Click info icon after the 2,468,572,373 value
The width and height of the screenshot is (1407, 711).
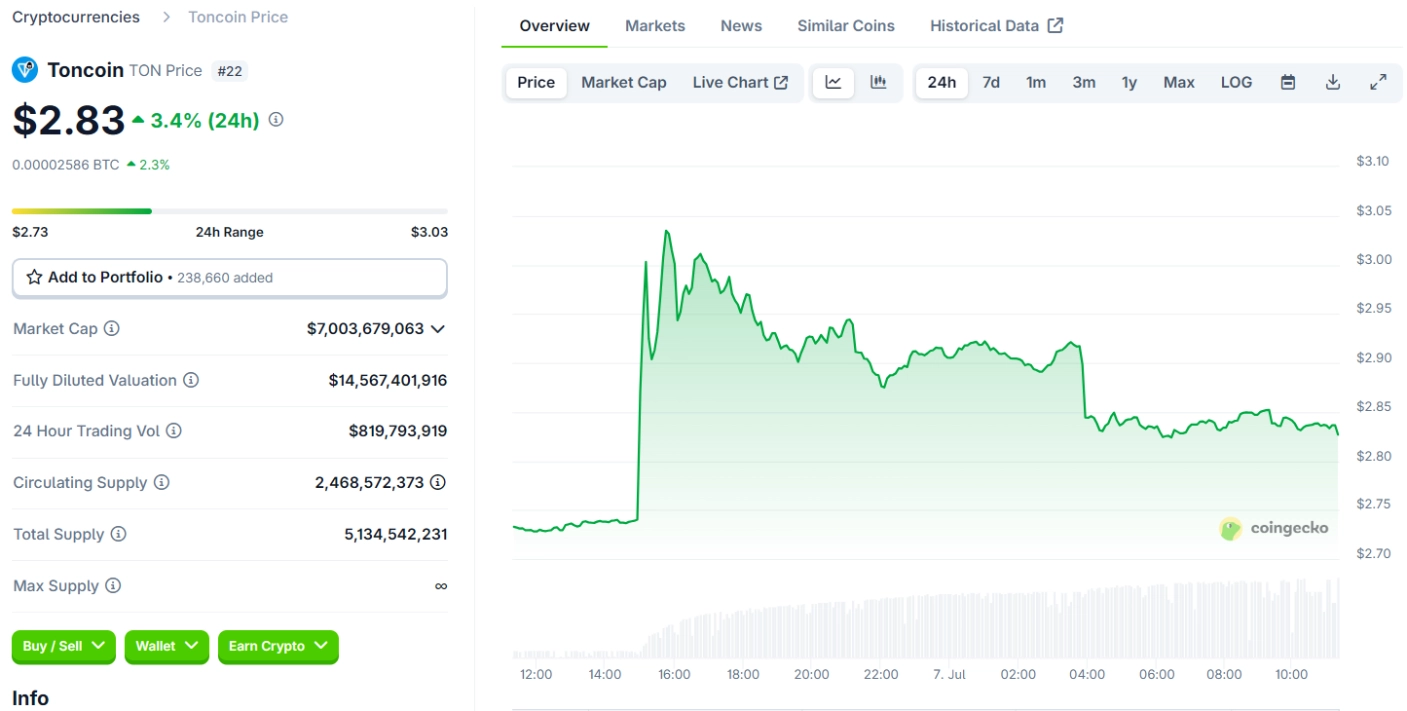pos(438,483)
